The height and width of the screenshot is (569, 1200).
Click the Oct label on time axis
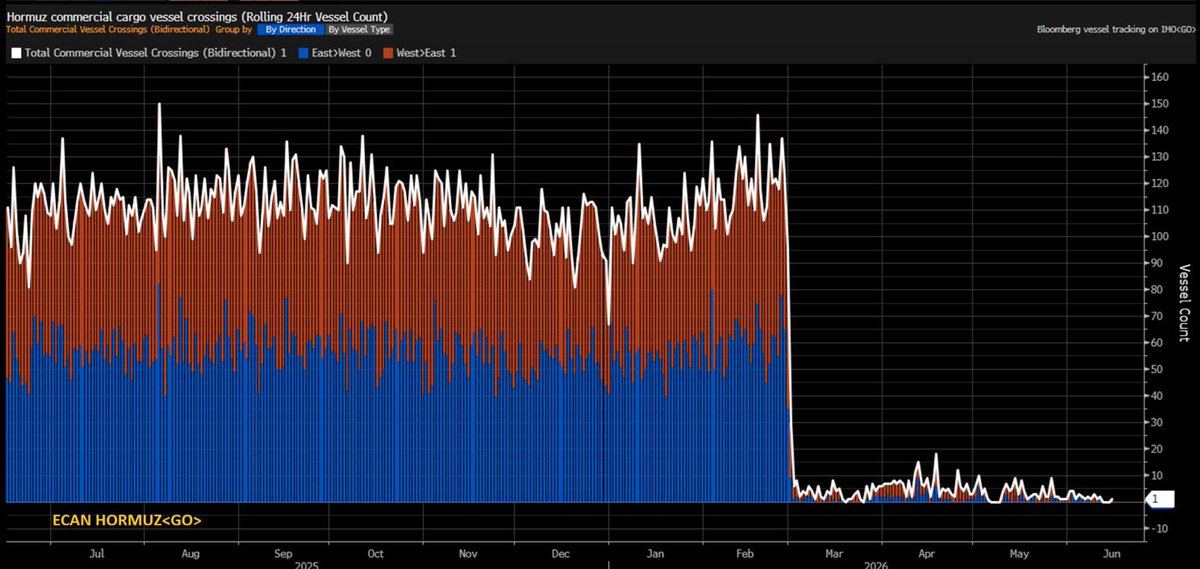click(x=375, y=552)
